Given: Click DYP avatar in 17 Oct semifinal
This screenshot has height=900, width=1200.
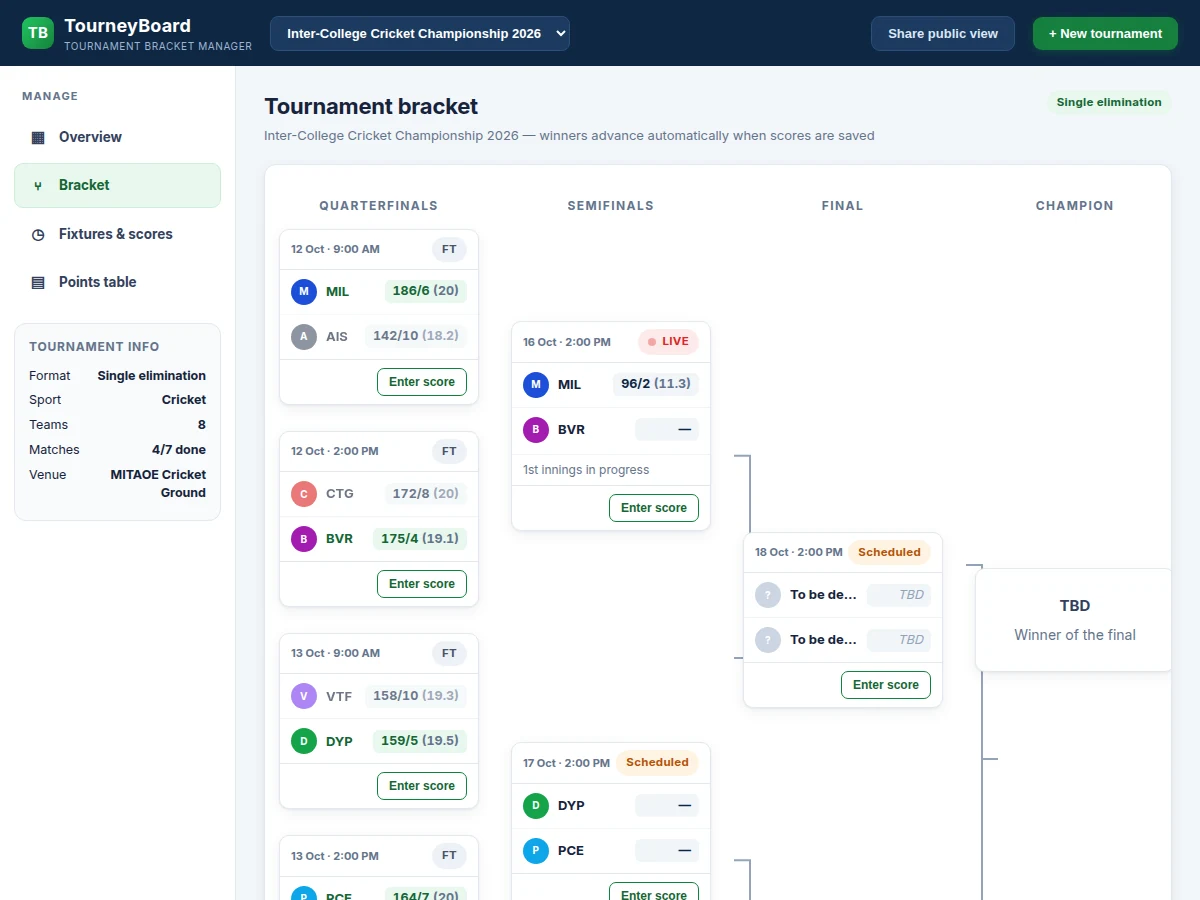Looking at the screenshot, I should 536,805.
